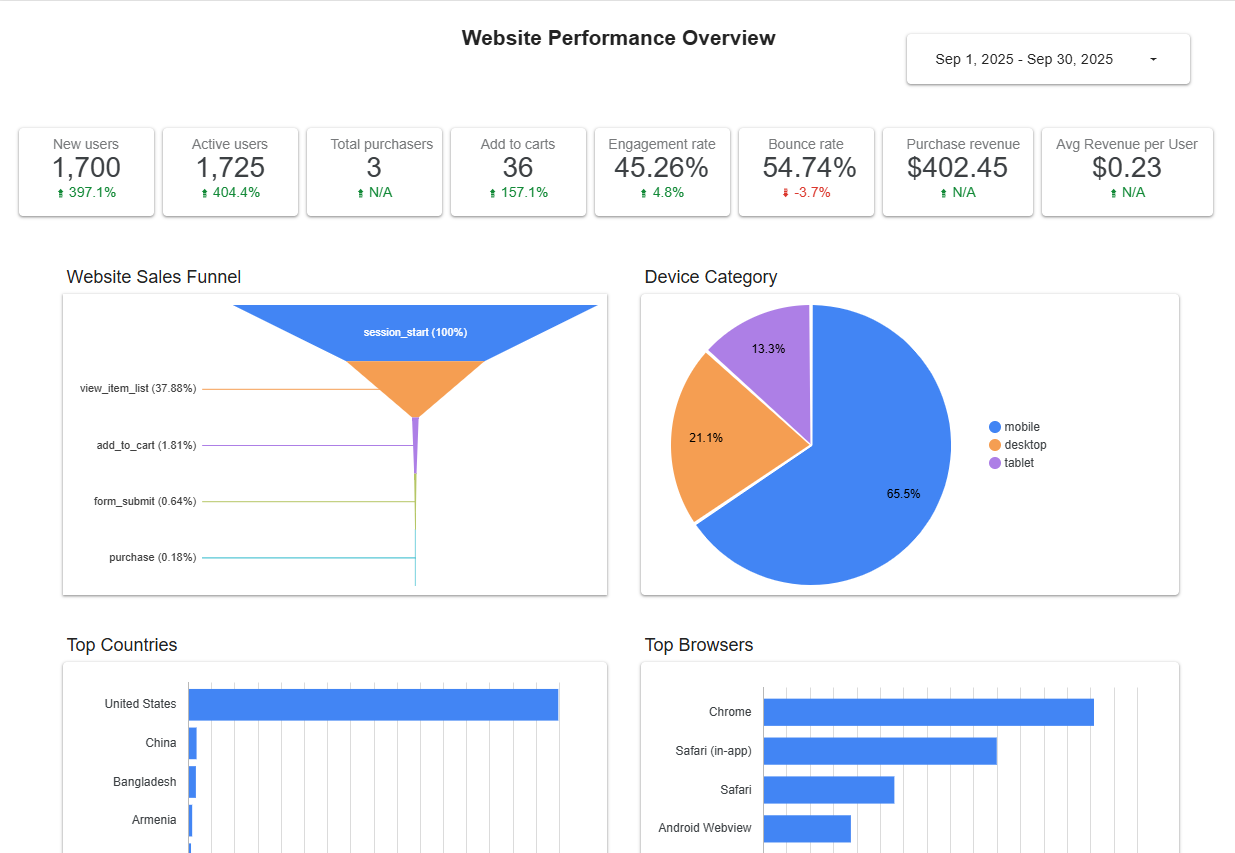Click the Chrome bar in Top Browsers
This screenshot has width=1235, height=853.
click(x=928, y=712)
